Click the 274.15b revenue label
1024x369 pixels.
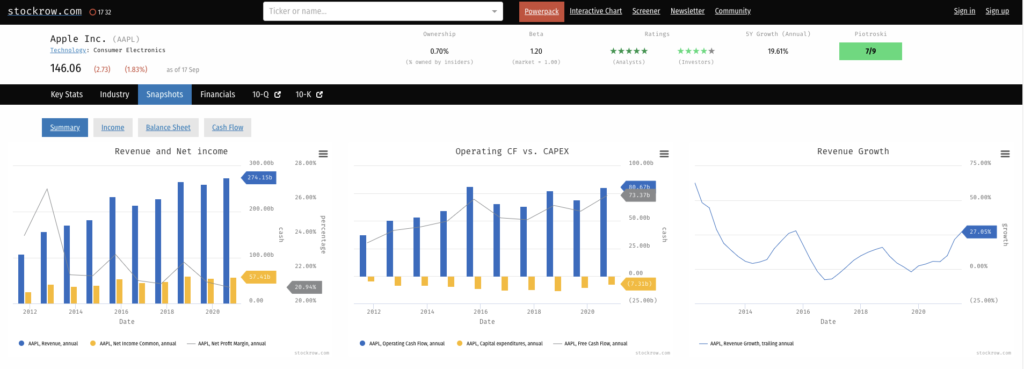tap(259, 177)
